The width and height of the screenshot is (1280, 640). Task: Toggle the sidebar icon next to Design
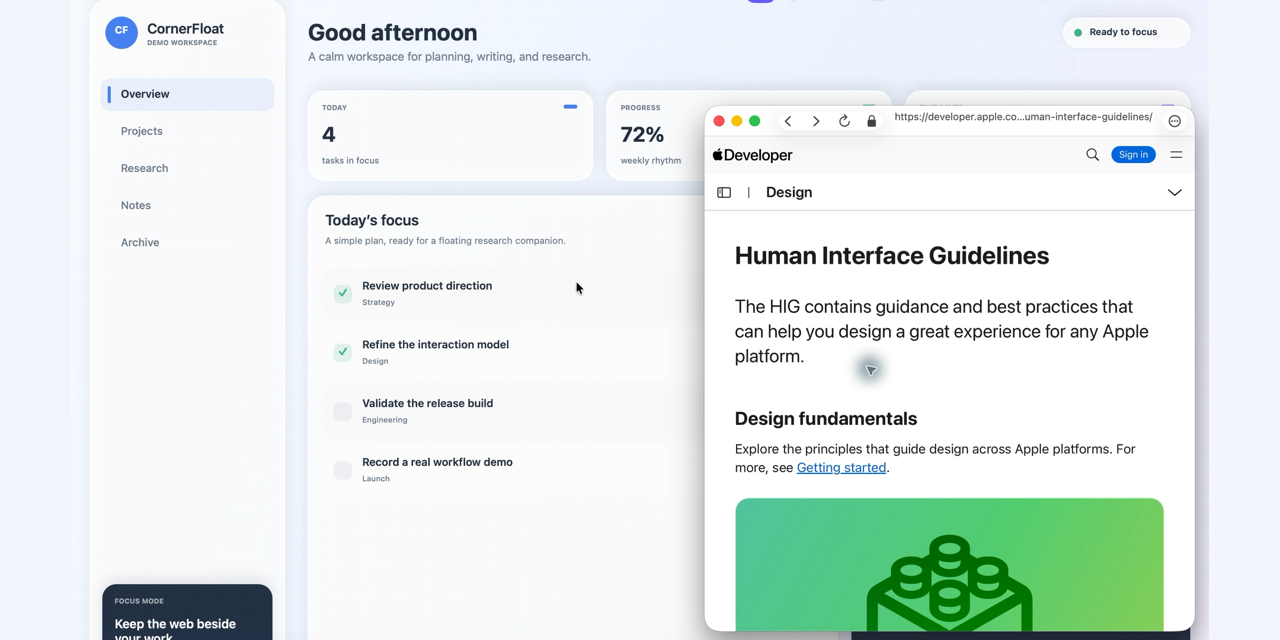[724, 192]
